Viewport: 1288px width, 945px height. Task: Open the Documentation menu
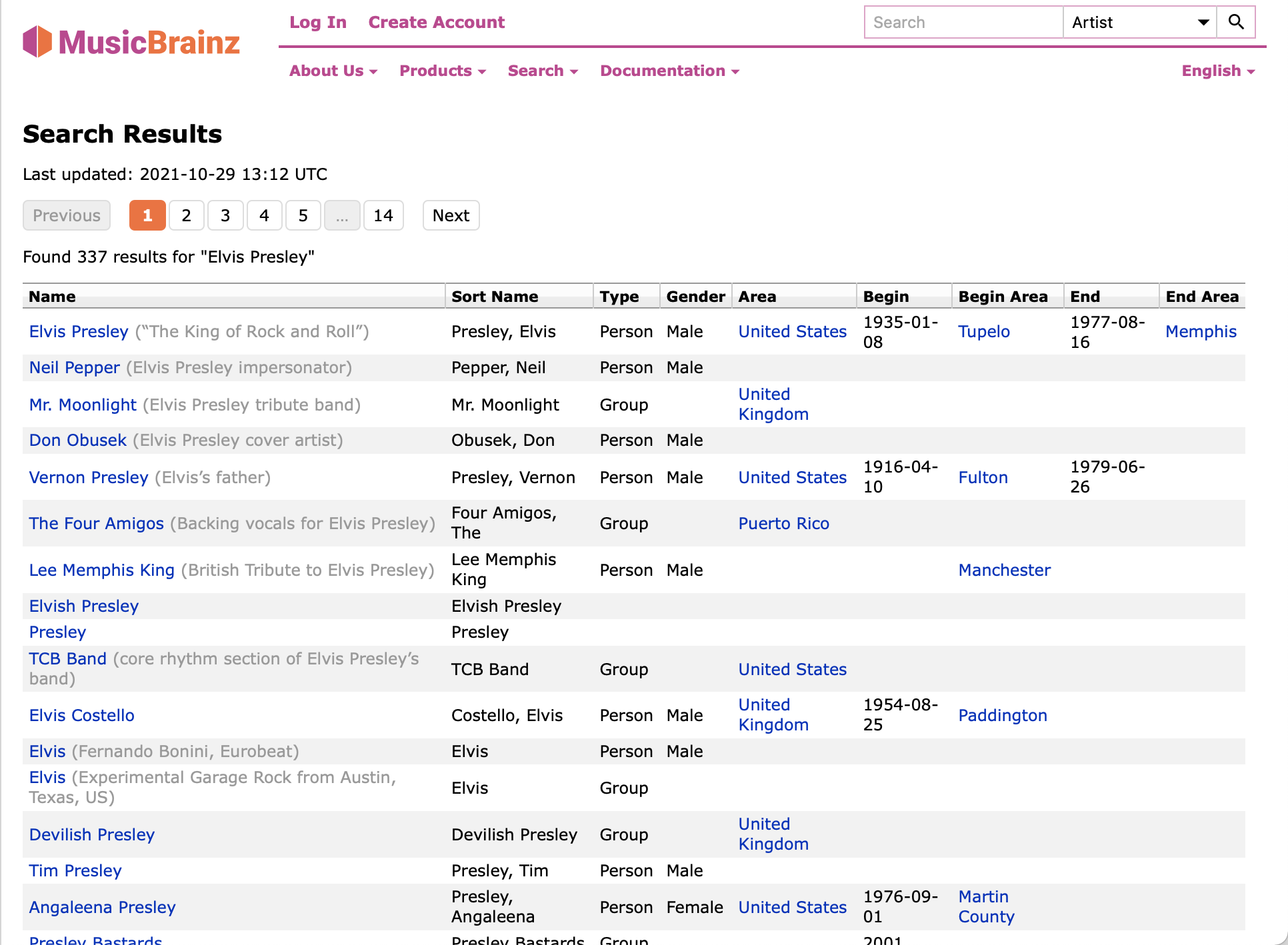point(669,71)
